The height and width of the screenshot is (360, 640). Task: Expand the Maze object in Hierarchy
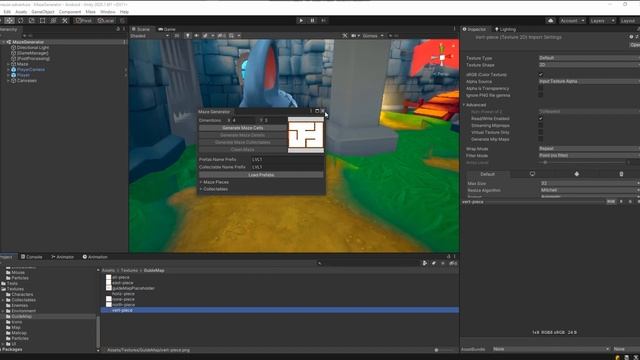[8, 64]
